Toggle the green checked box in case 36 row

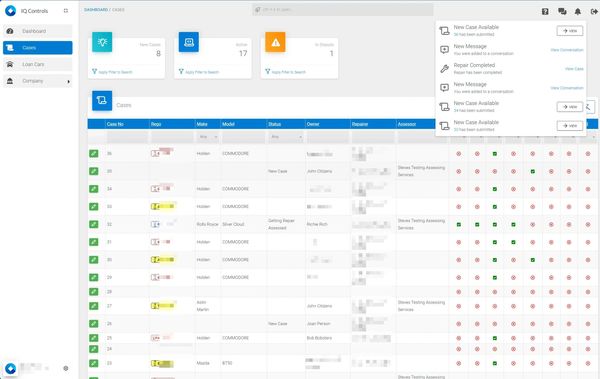(x=495, y=154)
